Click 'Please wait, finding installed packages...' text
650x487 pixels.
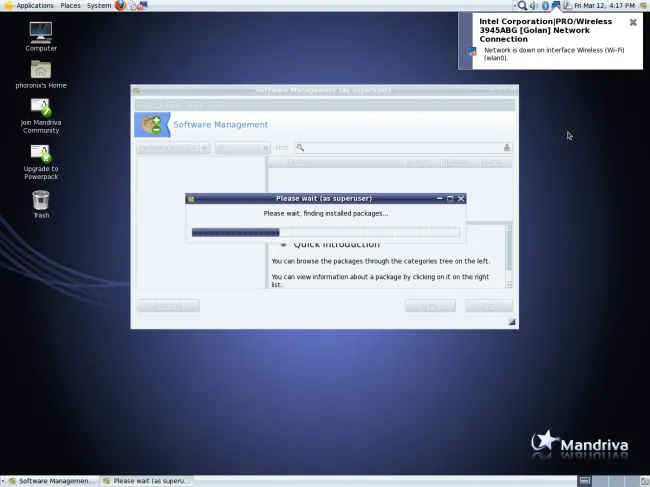click(x=326, y=213)
